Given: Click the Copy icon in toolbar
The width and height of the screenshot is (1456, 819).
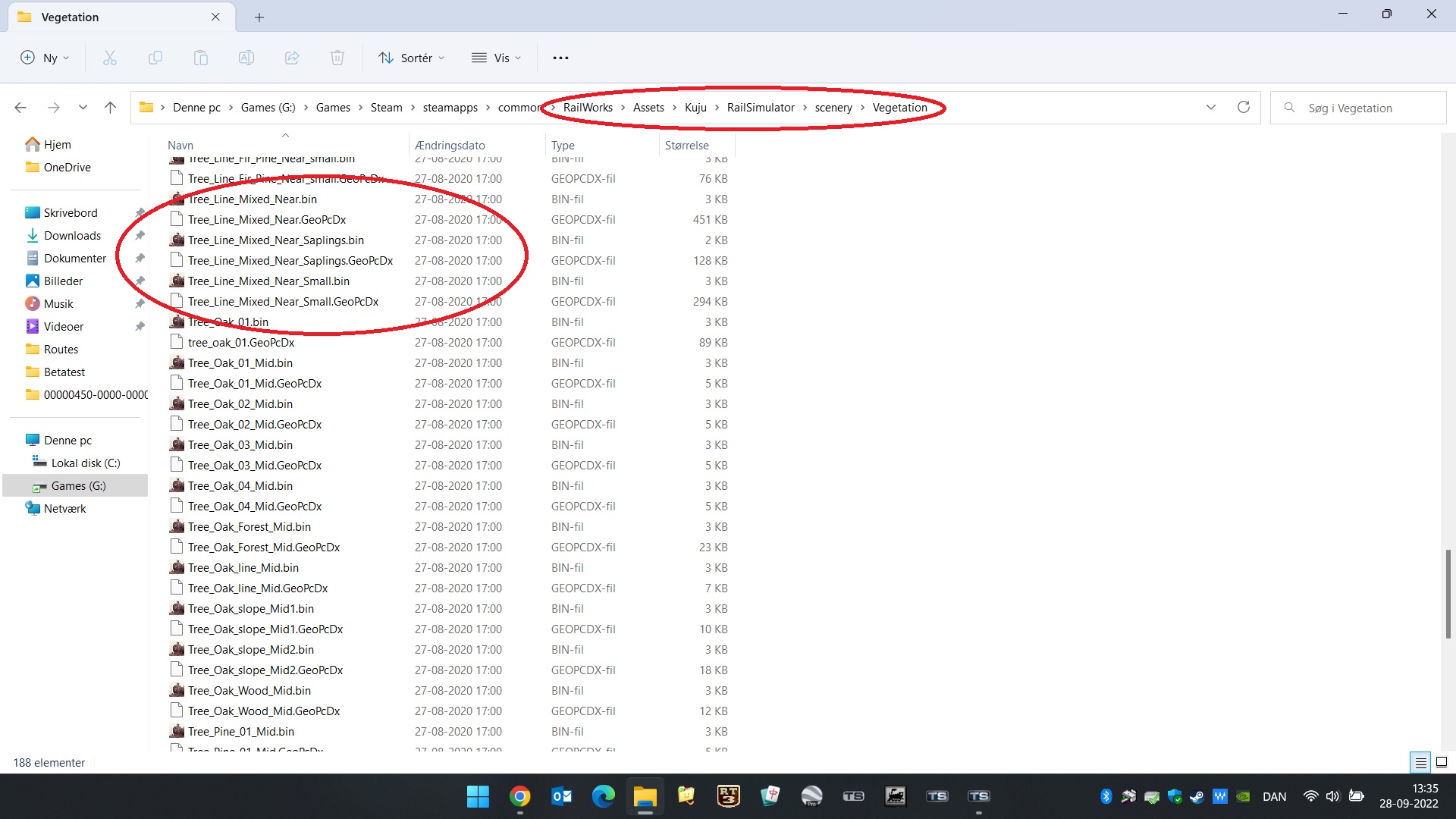Looking at the screenshot, I should (155, 58).
